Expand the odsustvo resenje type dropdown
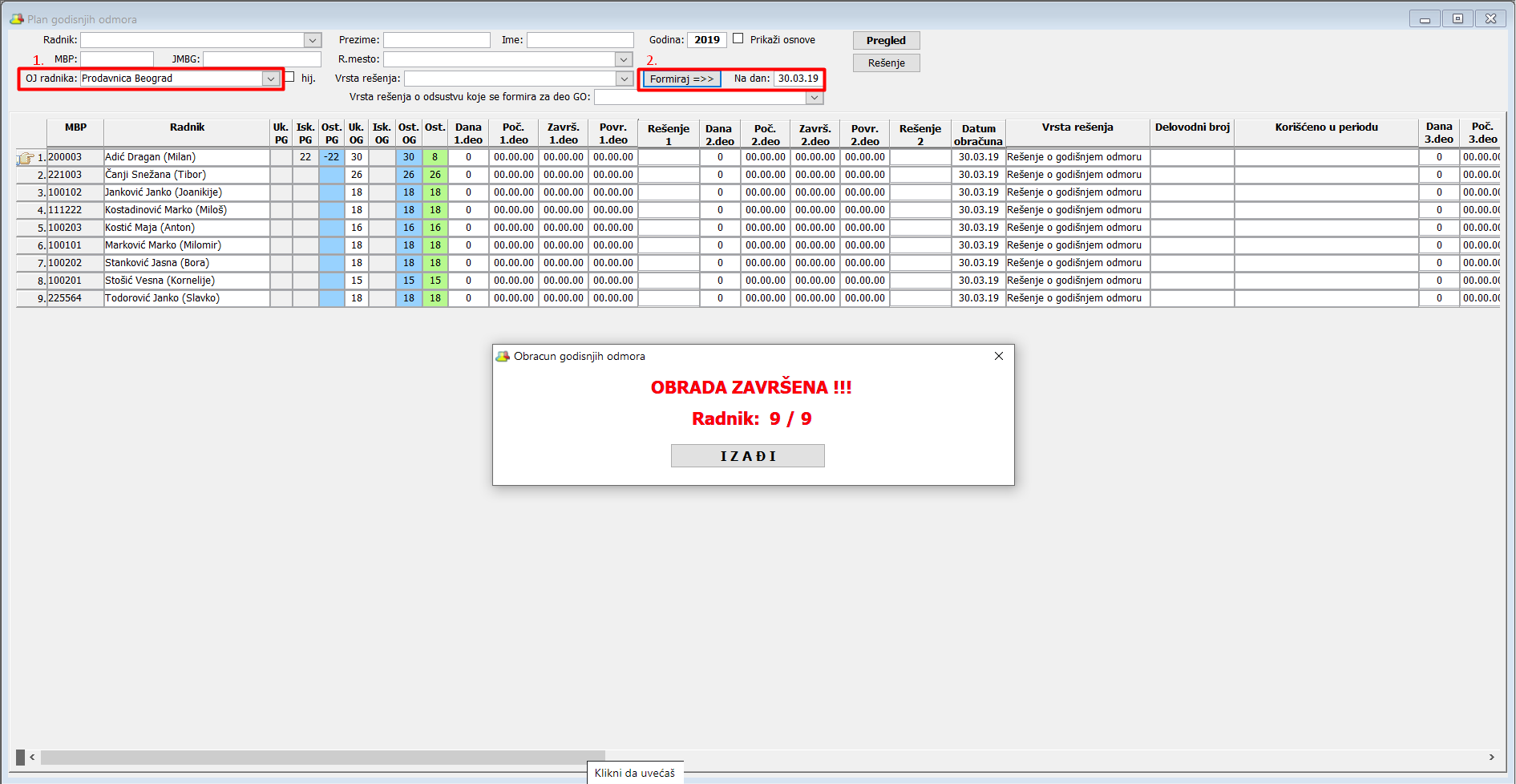The width and height of the screenshot is (1516, 784). click(x=815, y=97)
